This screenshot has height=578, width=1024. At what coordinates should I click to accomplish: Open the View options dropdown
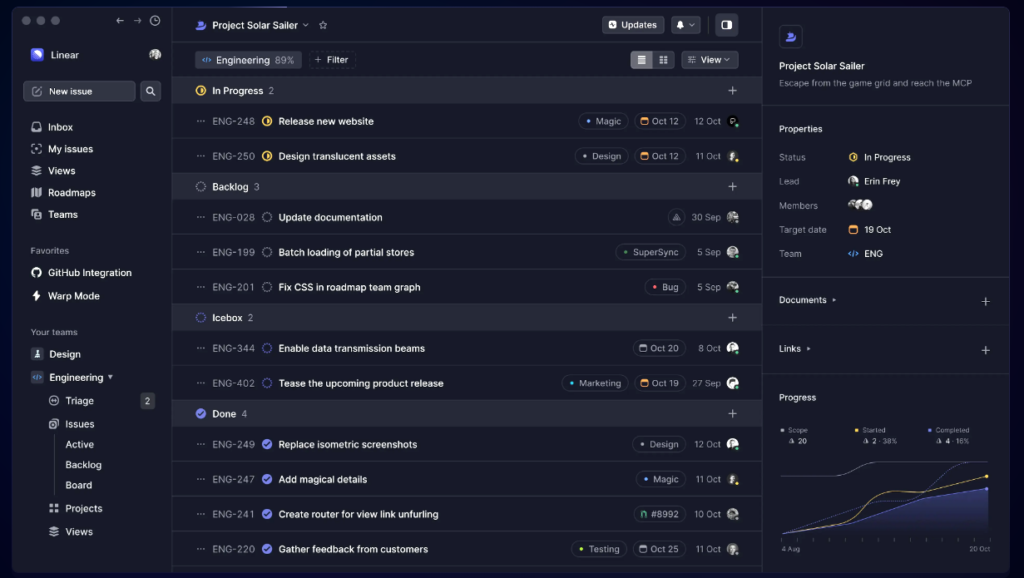coord(709,59)
